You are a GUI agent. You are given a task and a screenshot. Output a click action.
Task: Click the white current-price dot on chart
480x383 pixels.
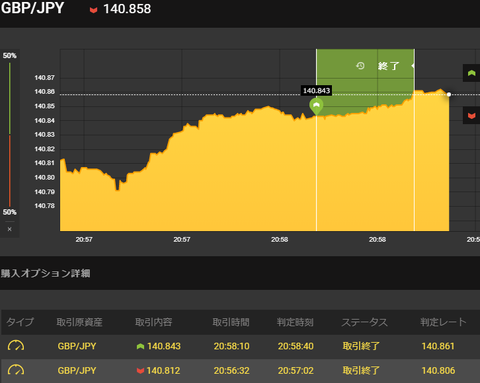pos(449,94)
